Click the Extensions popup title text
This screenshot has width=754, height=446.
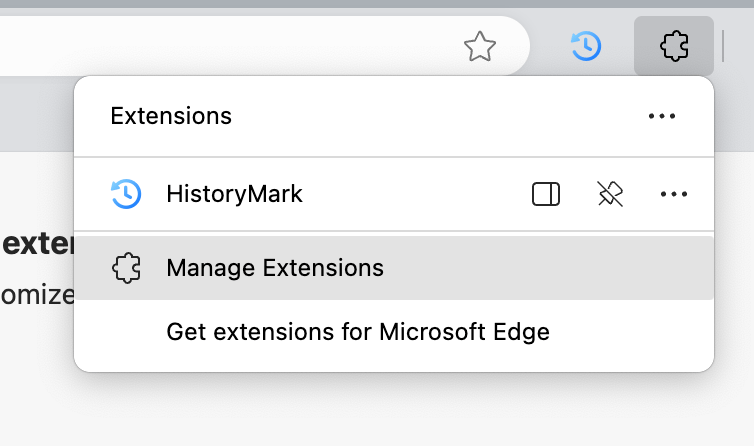point(171,116)
